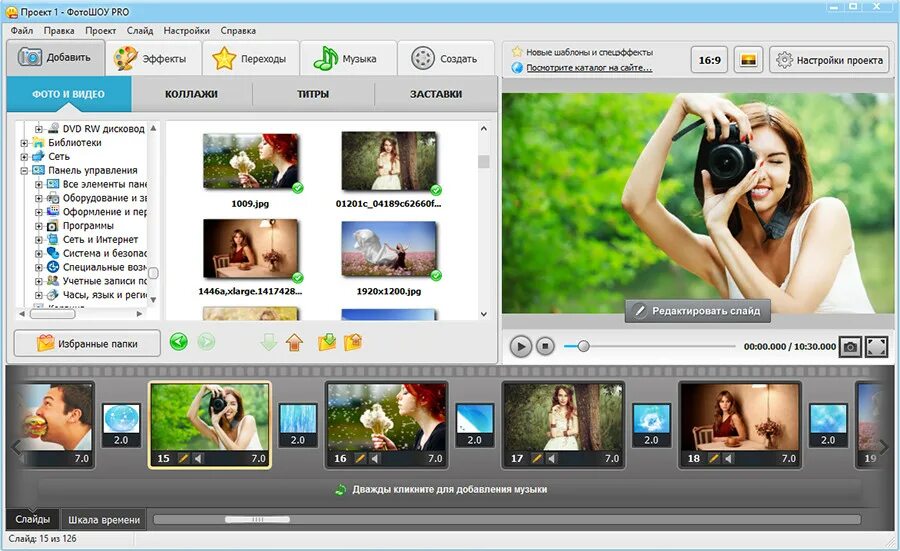Click the sound icon on slide 15
The image size is (900, 551).
coord(197,459)
